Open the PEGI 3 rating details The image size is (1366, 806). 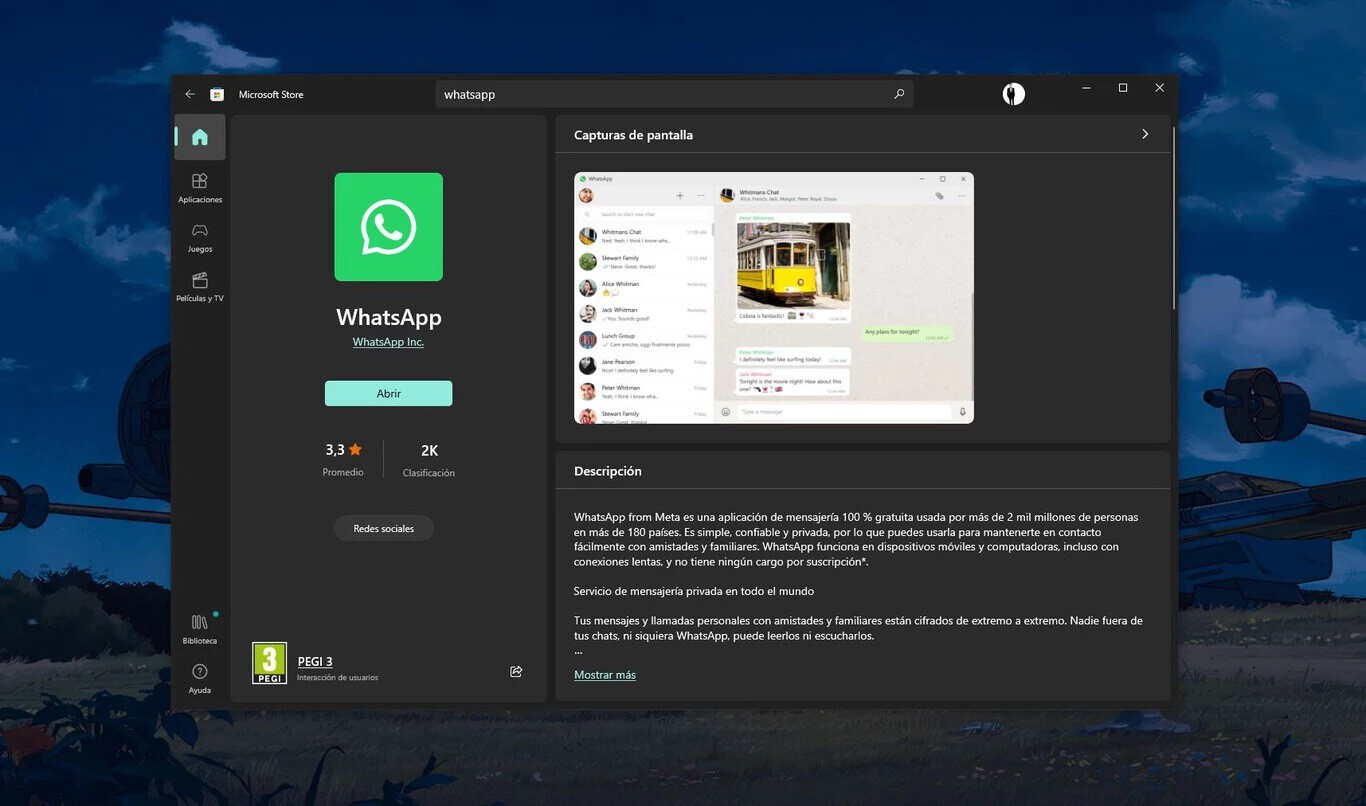click(x=314, y=661)
